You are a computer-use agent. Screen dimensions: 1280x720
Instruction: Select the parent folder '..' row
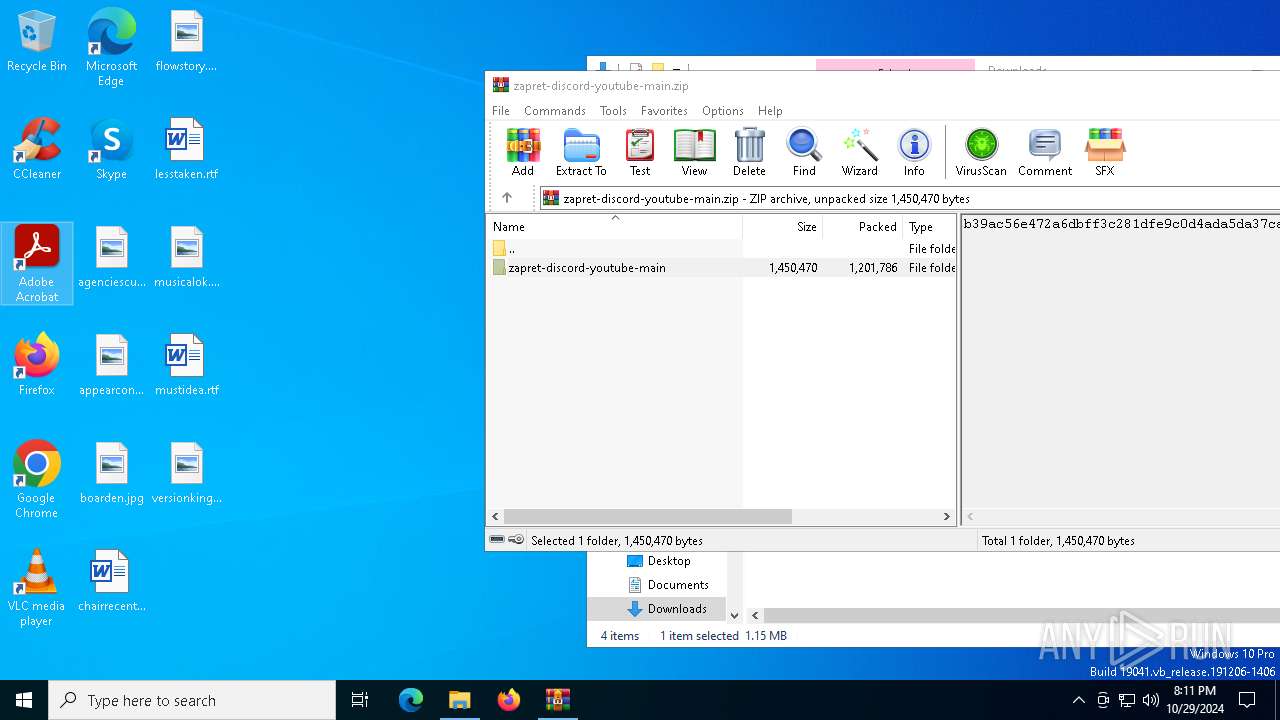(721, 248)
